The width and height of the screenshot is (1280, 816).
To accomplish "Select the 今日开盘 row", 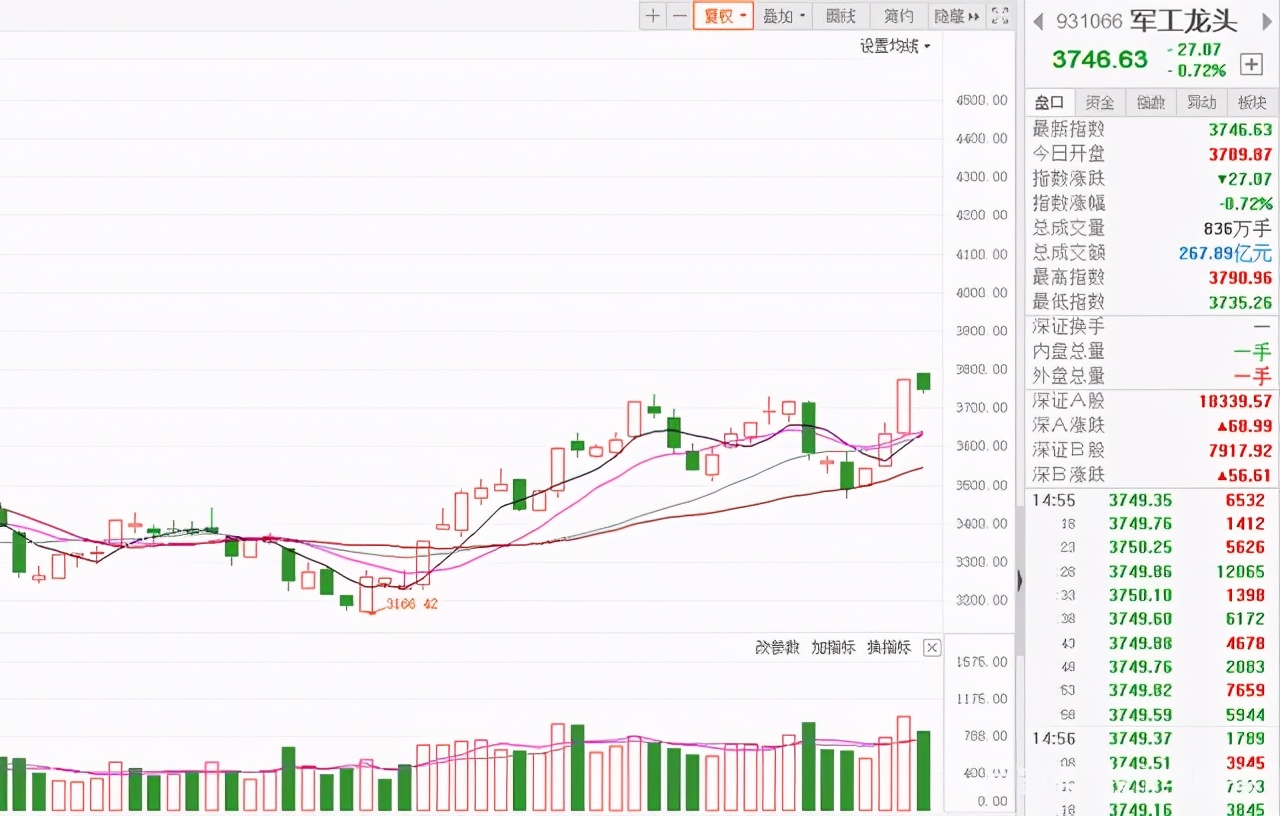I will (1152, 154).
